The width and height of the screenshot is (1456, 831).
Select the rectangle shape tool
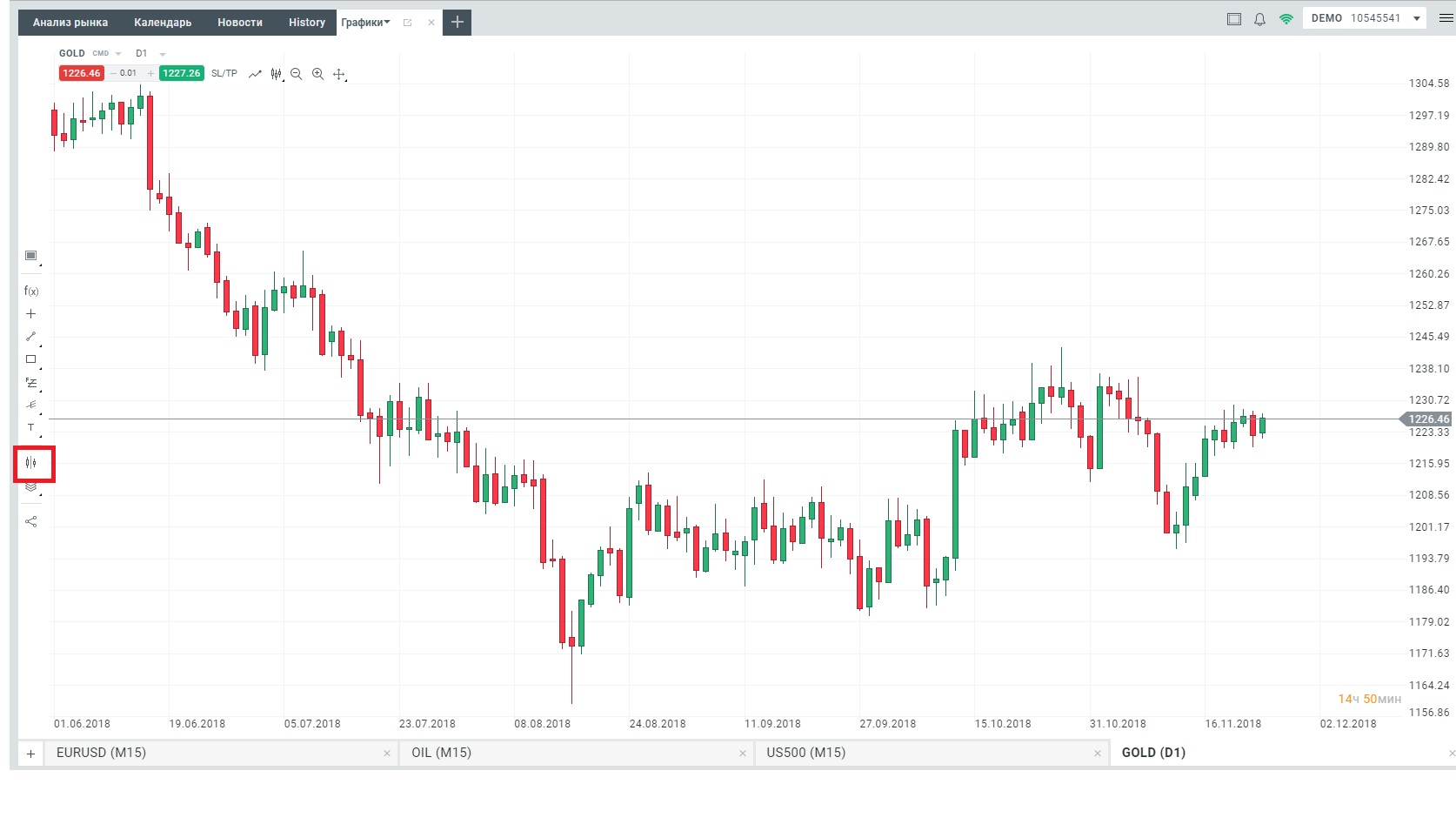pos(30,359)
